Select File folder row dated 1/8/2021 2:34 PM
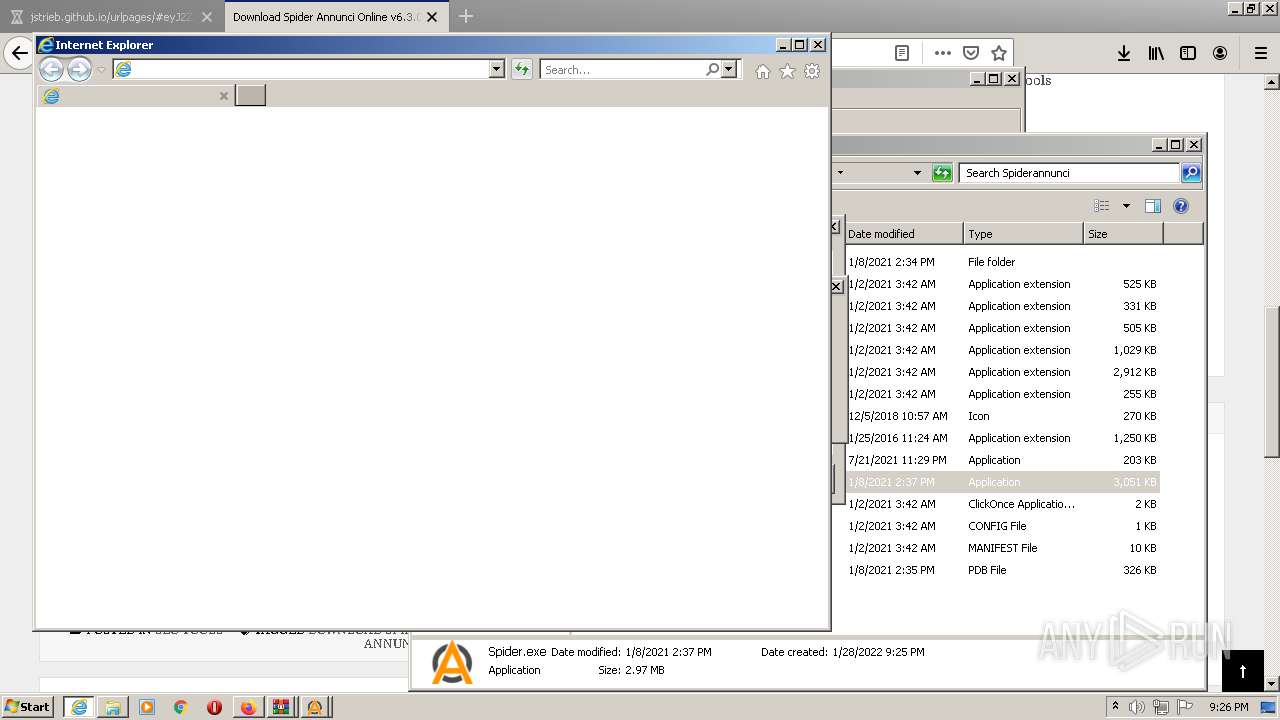The height and width of the screenshot is (720, 1280). pyautogui.click(x=1002, y=262)
